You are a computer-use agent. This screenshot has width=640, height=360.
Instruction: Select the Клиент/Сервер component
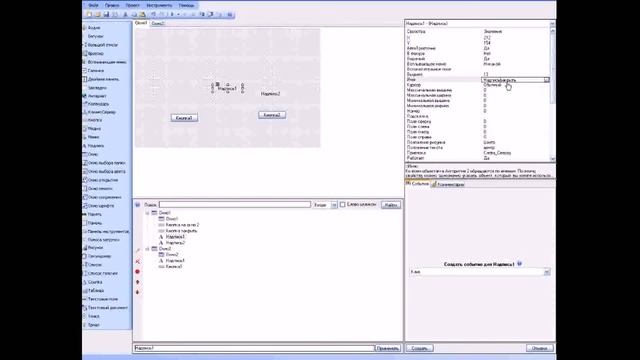coord(101,112)
